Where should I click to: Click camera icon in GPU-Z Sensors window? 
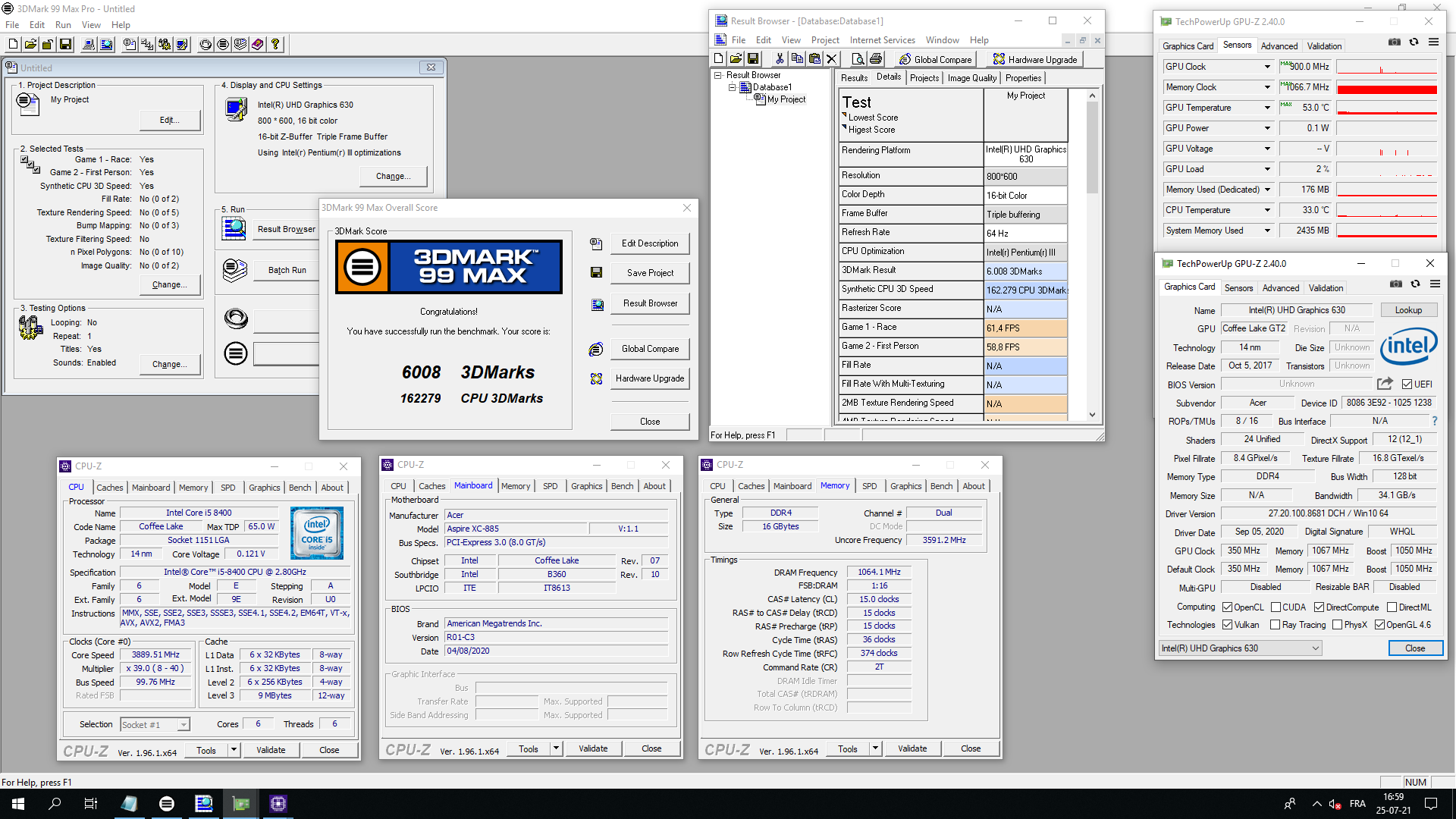tap(1395, 42)
